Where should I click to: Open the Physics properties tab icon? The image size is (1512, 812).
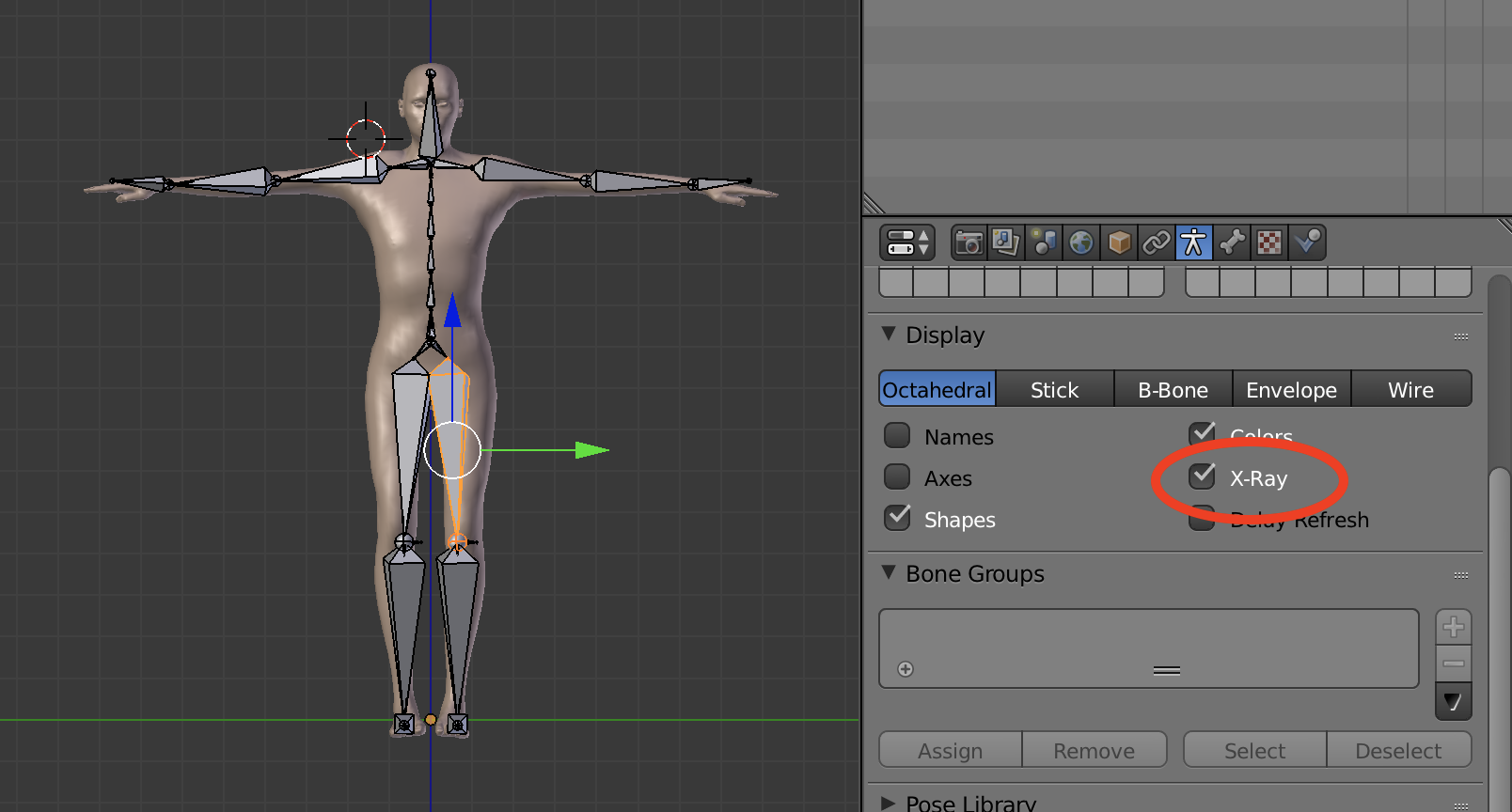pos(1307,242)
